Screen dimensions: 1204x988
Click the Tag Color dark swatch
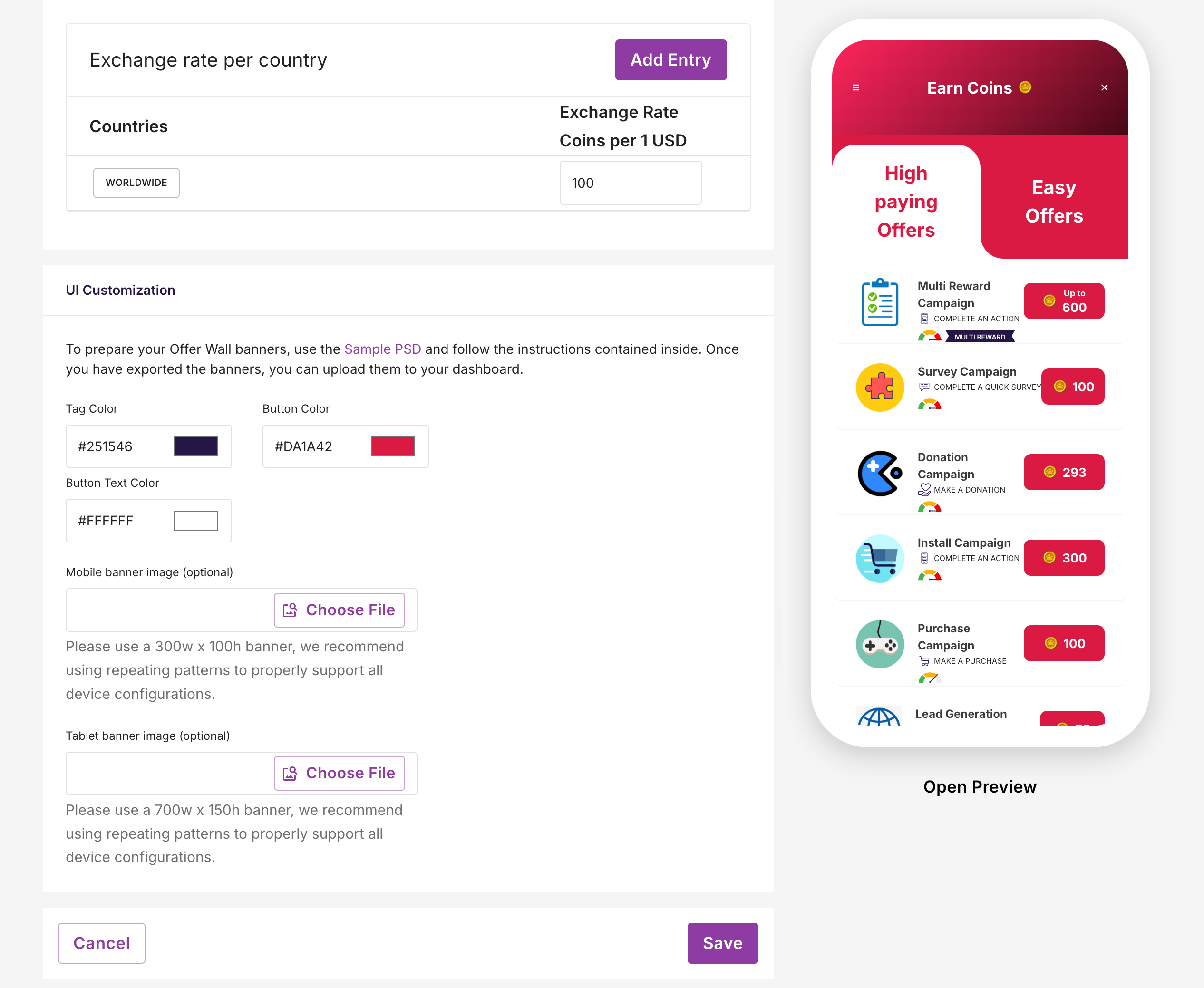point(195,447)
